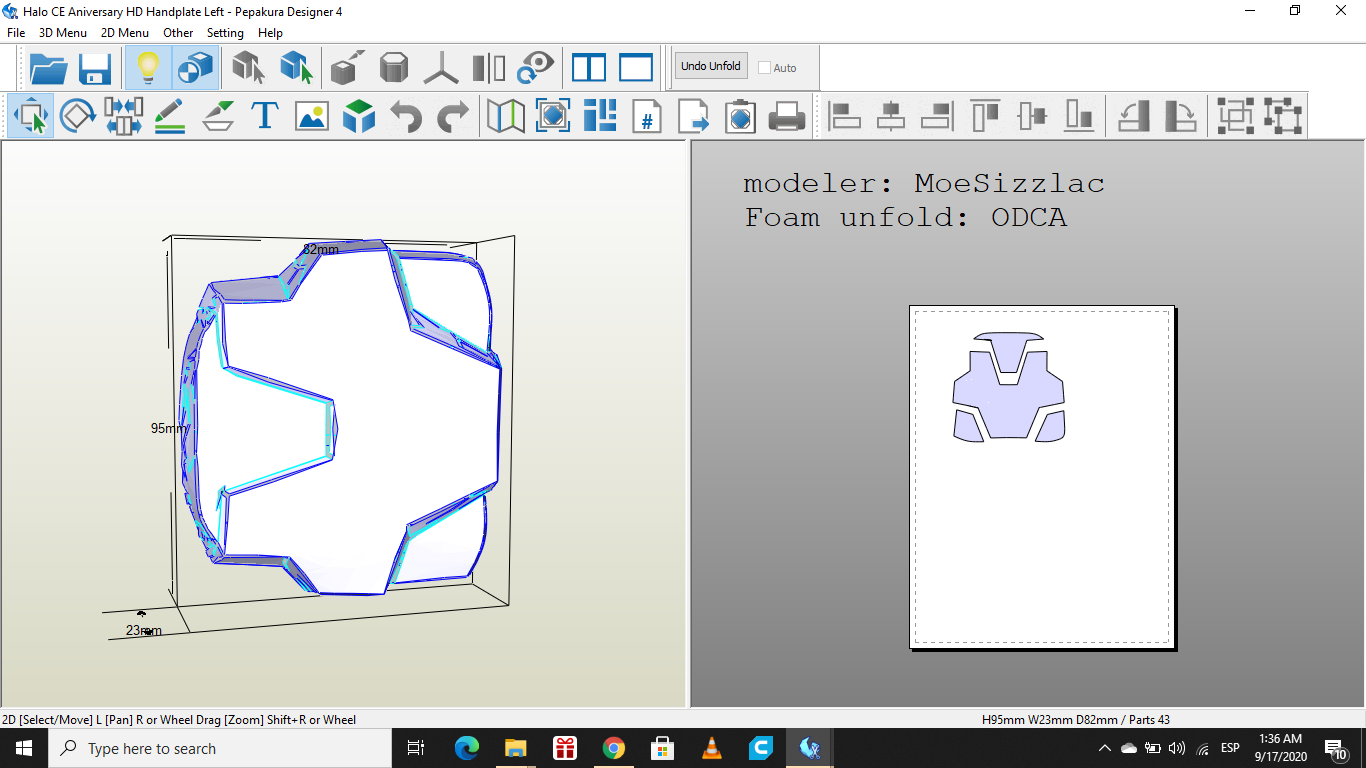Open the notification center
Viewport: 1366px width, 768px height.
(1336, 748)
